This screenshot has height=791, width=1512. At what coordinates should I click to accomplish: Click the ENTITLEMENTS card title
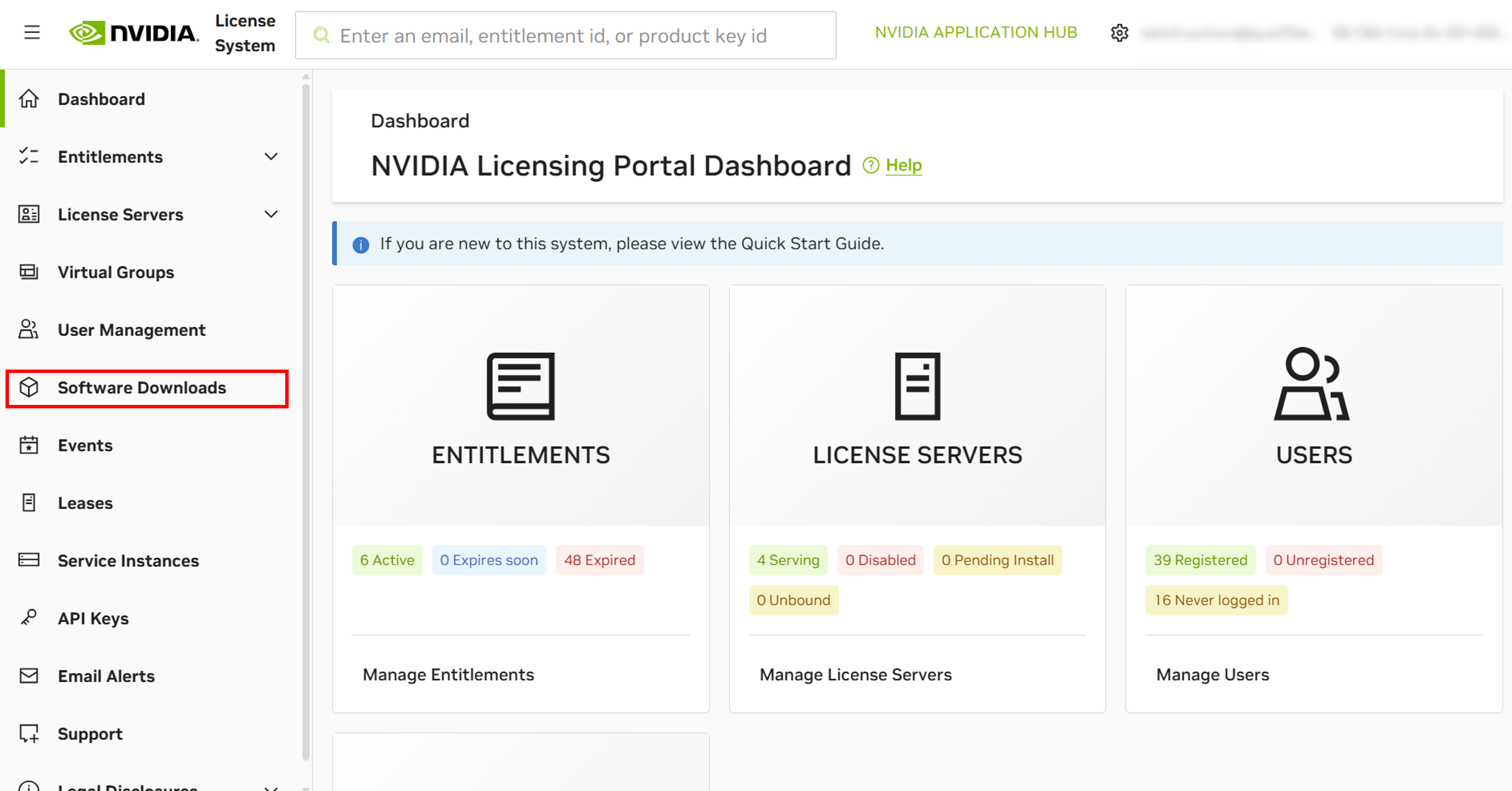point(521,455)
